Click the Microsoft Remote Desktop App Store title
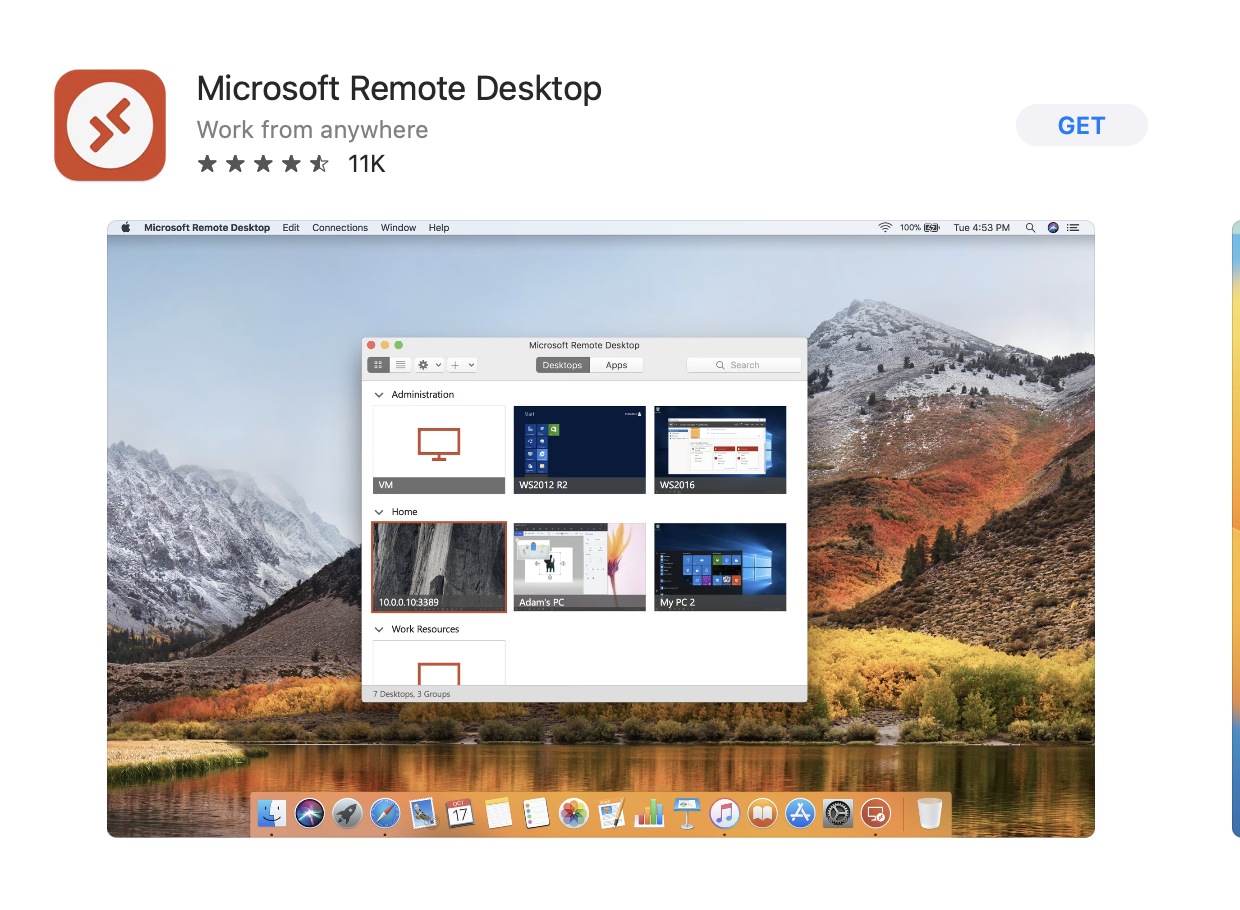This screenshot has height=910, width=1240. coord(399,88)
